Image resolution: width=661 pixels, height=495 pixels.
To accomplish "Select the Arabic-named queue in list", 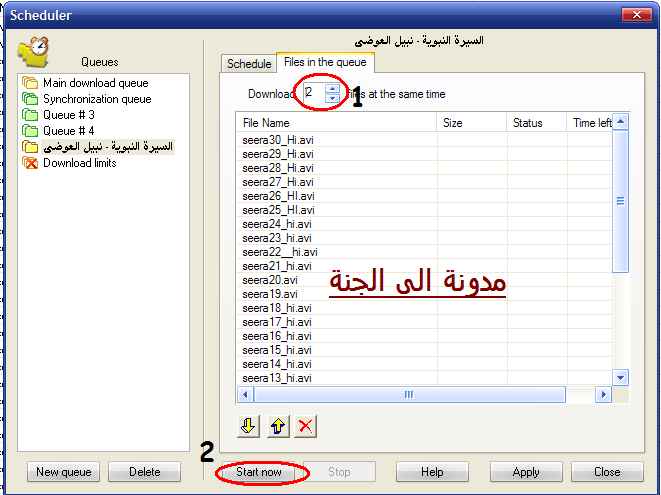I will pos(108,147).
